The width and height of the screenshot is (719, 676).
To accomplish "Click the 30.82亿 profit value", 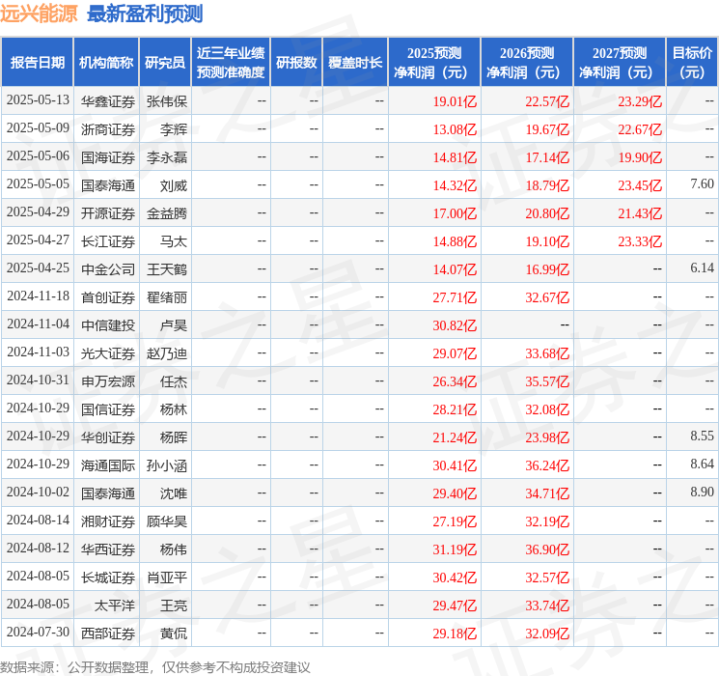I will 455,326.
